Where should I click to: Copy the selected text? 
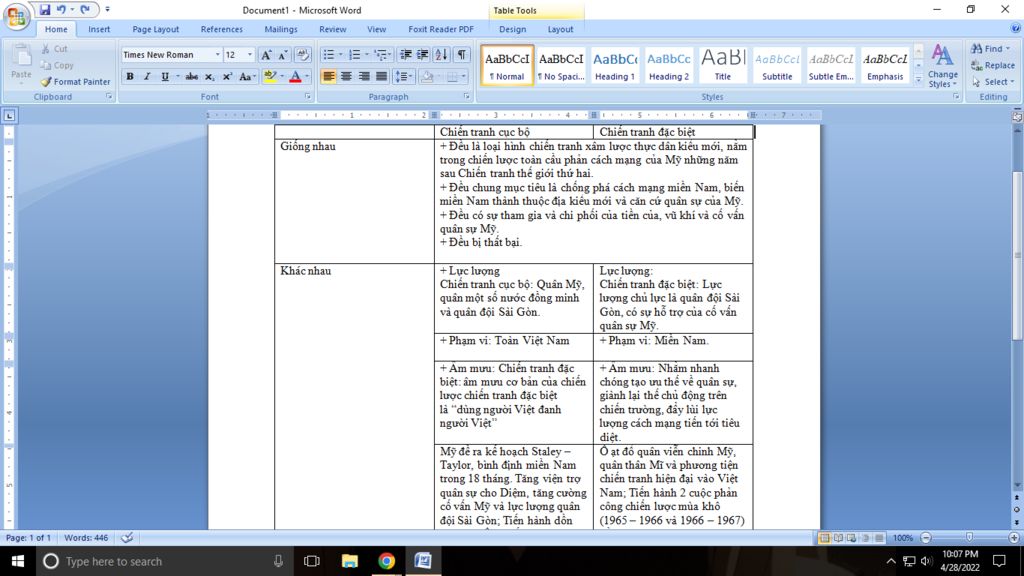click(x=57, y=65)
